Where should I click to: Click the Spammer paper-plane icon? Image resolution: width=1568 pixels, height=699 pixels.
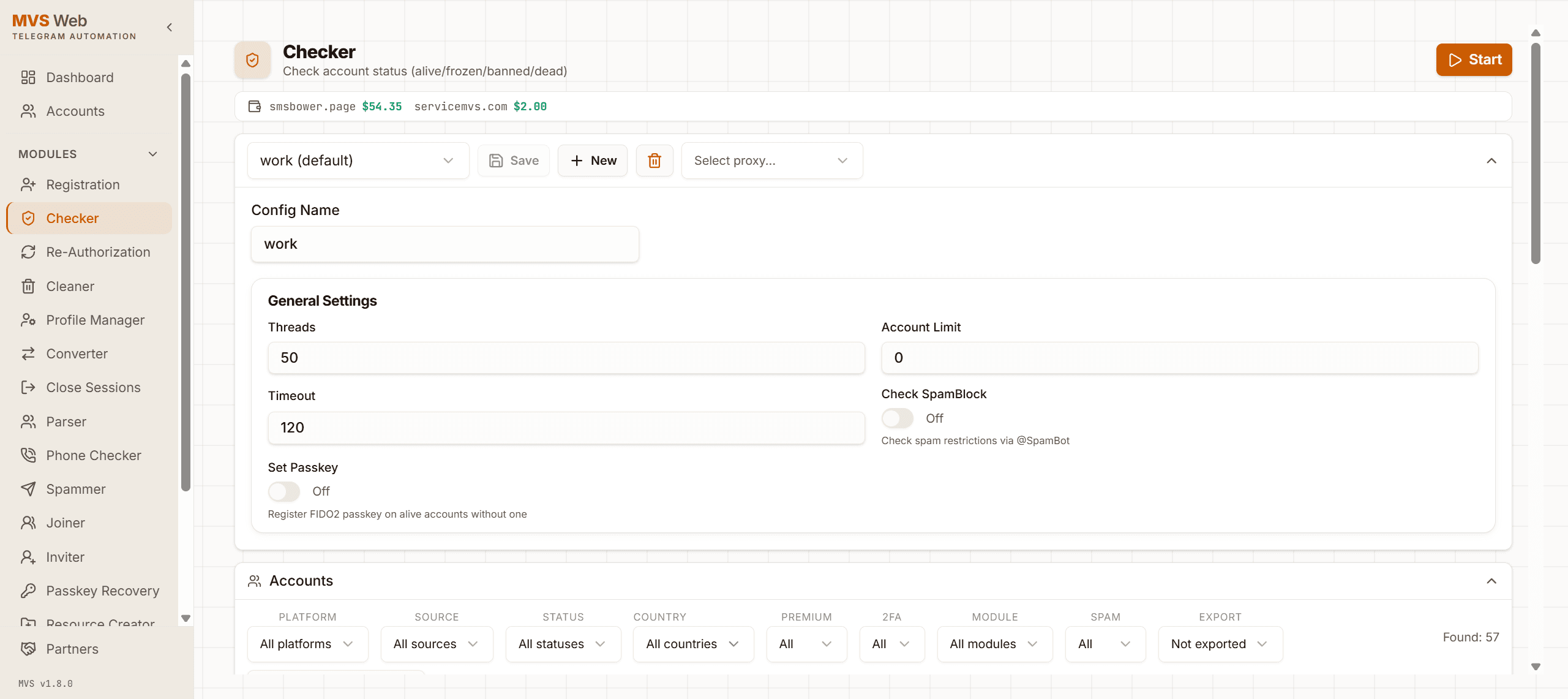click(x=28, y=489)
